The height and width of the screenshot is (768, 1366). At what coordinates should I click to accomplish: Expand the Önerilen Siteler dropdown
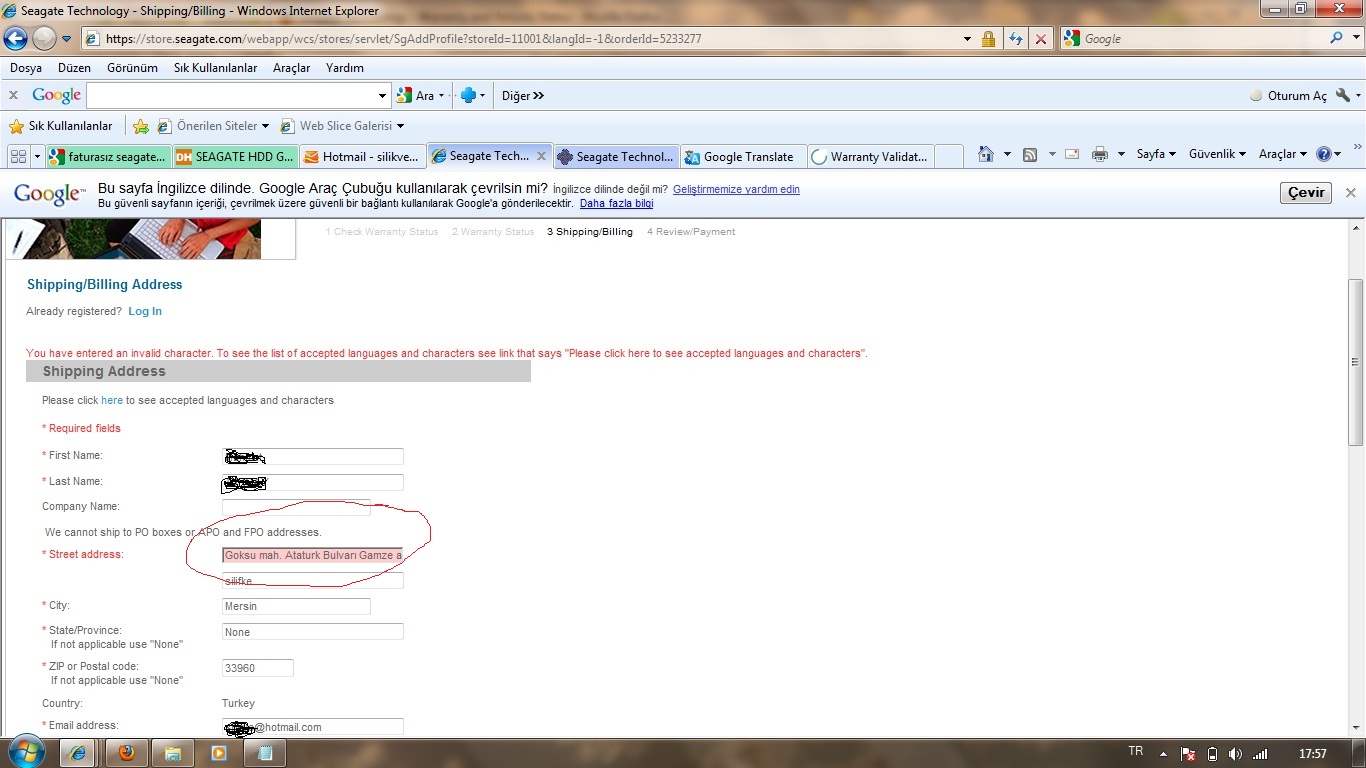(x=265, y=126)
